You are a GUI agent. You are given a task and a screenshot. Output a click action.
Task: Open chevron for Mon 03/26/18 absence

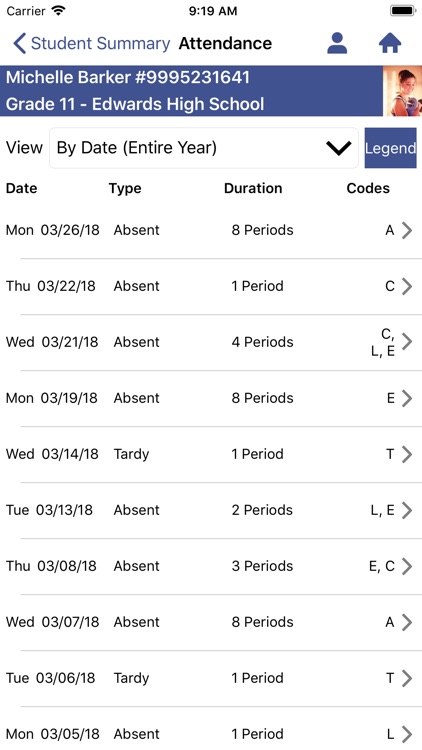click(407, 230)
